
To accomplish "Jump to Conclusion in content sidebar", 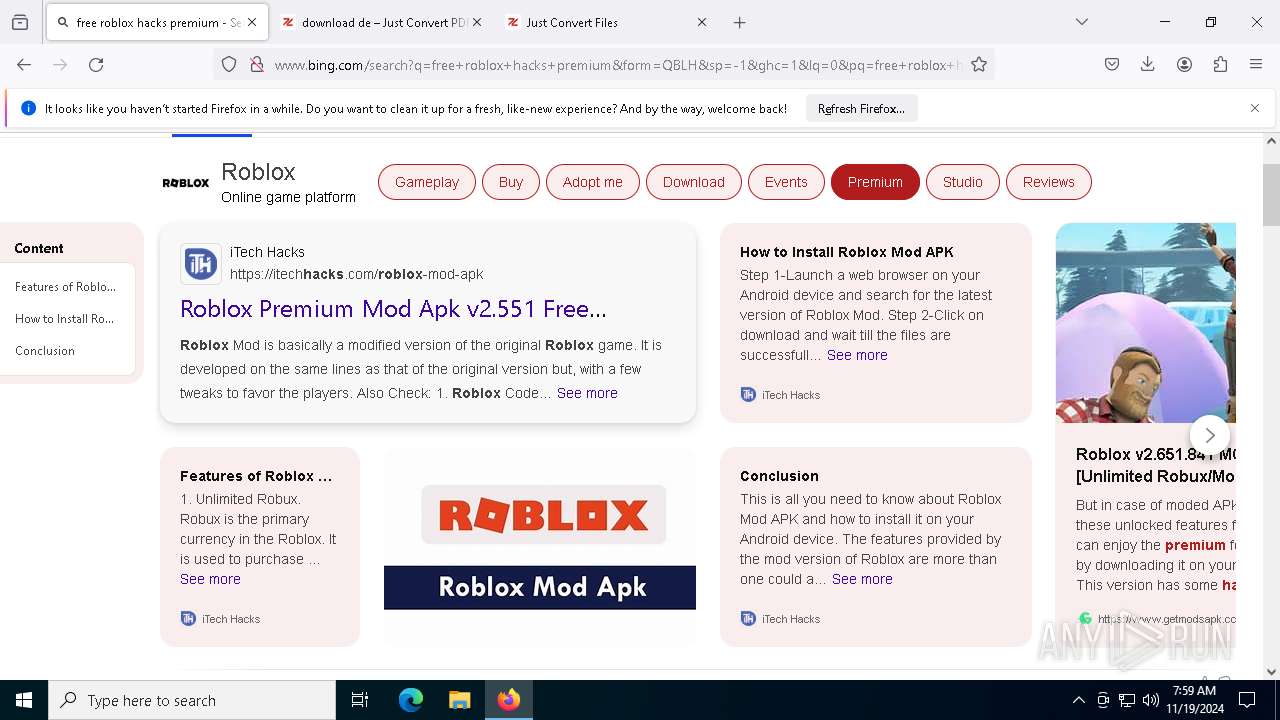I will coord(45,351).
